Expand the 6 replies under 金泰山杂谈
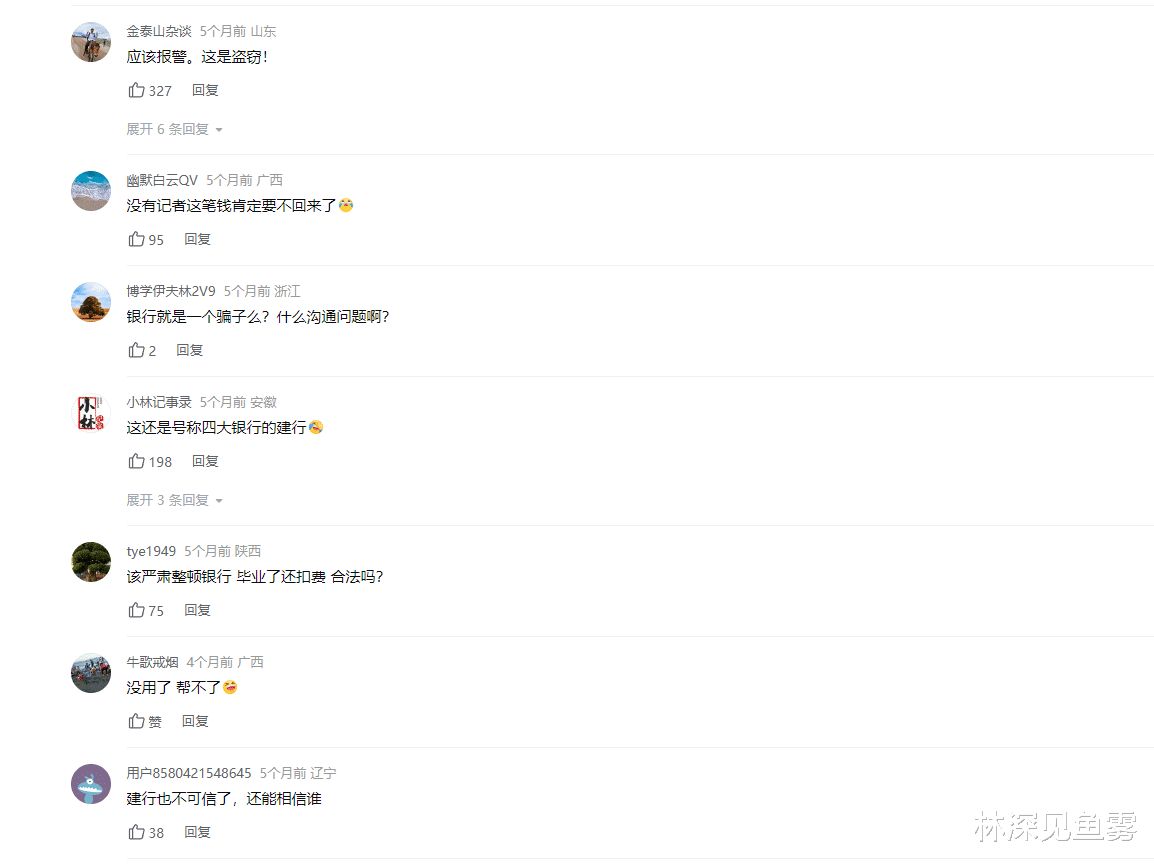1154x864 pixels. (174, 129)
